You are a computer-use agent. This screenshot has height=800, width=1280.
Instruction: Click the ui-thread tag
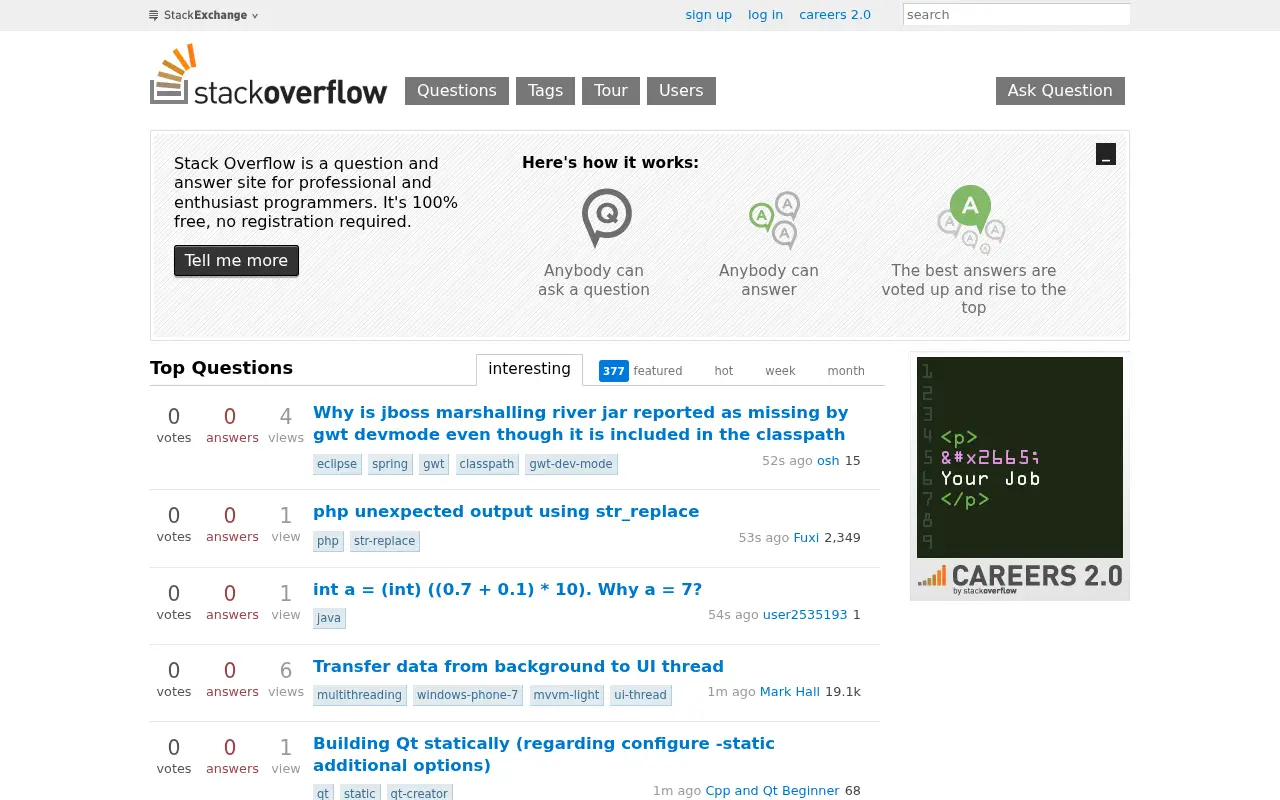click(640, 695)
